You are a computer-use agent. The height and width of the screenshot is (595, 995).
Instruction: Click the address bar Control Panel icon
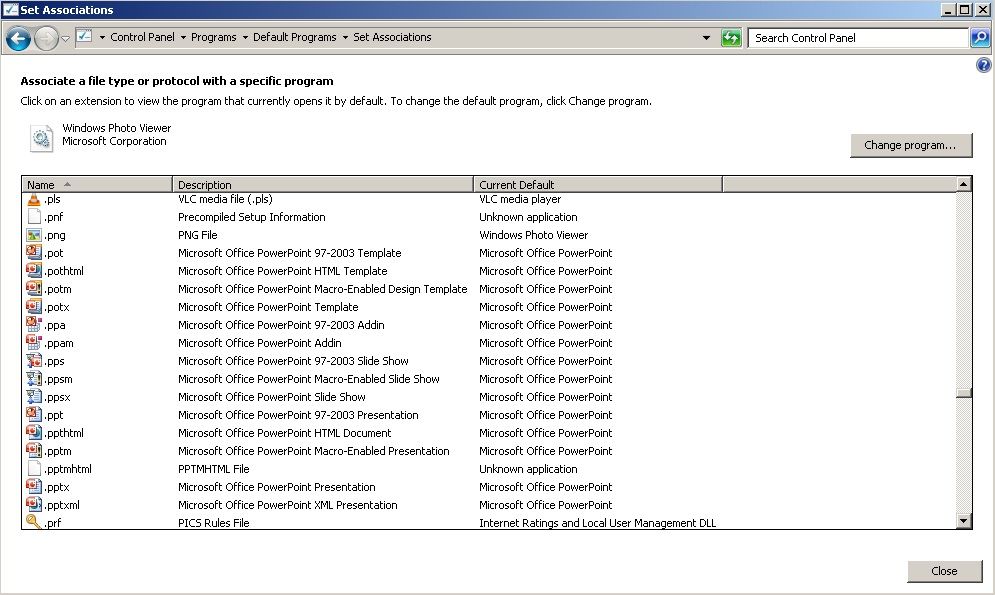84,36
